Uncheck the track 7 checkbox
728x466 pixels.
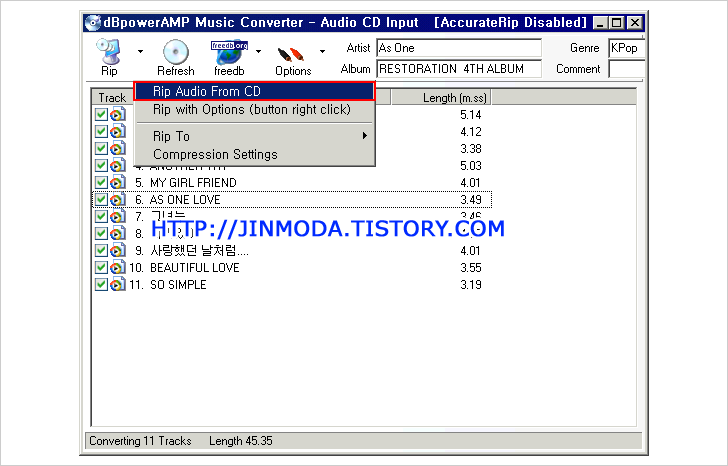click(101, 216)
